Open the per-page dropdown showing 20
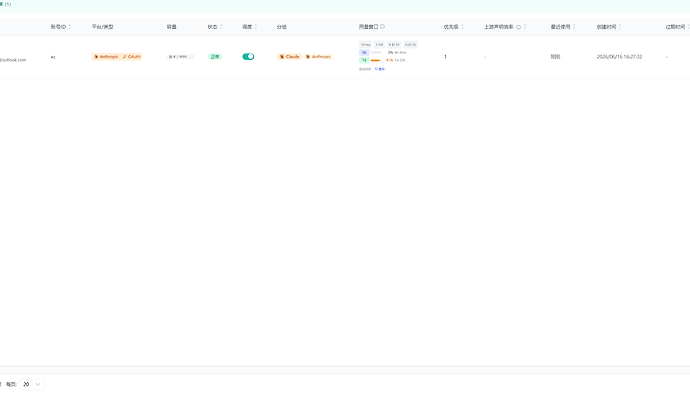 pyautogui.click(x=32, y=384)
